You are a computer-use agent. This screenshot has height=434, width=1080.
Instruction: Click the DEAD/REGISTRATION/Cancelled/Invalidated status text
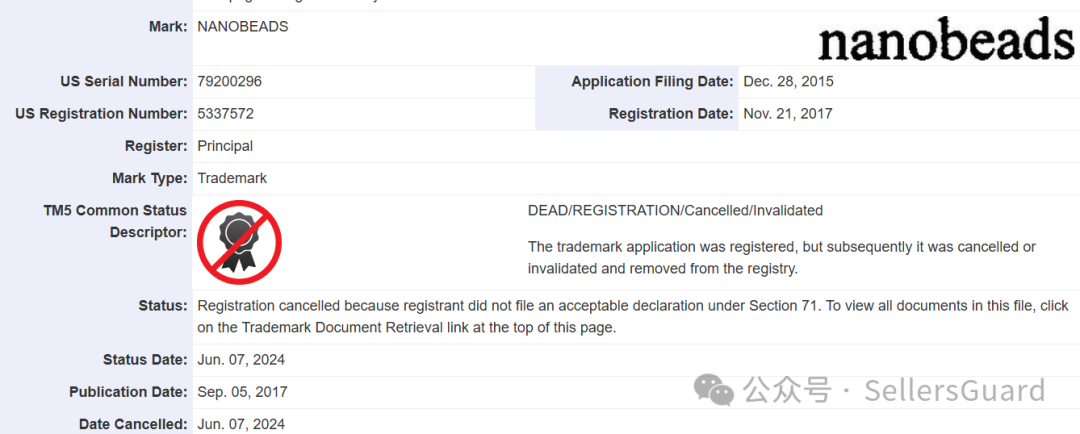click(x=675, y=211)
